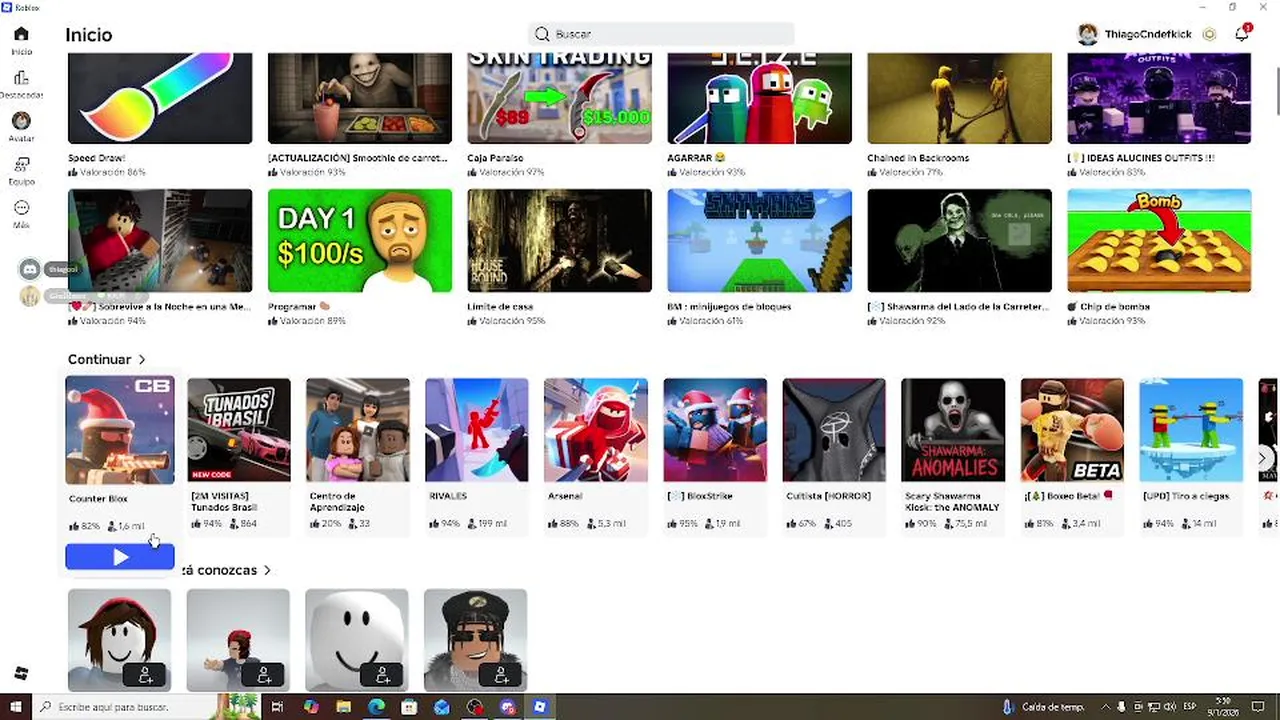Open the Robux coin icon in header
Screen dimensions: 1280x720
tap(1209, 34)
